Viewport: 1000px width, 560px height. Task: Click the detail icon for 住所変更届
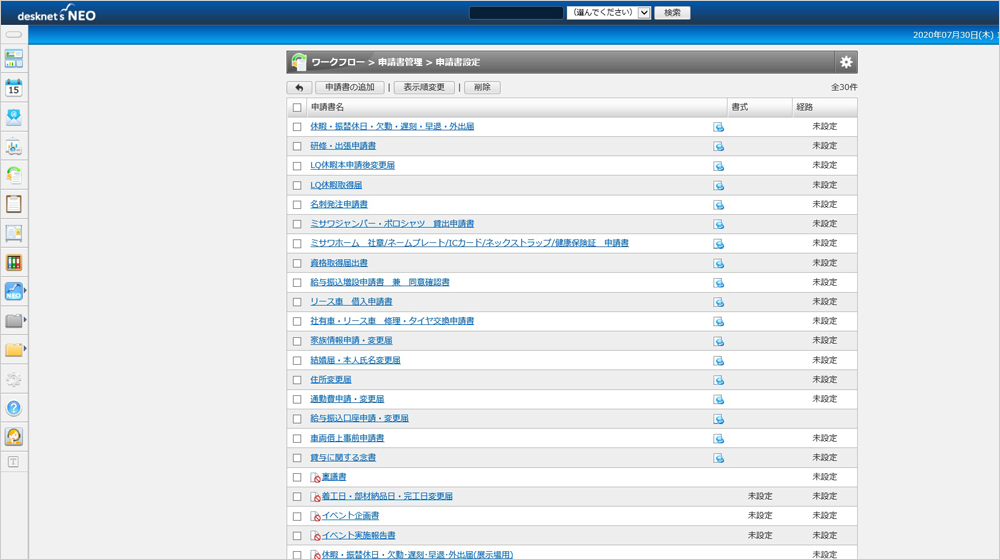pyautogui.click(x=718, y=380)
